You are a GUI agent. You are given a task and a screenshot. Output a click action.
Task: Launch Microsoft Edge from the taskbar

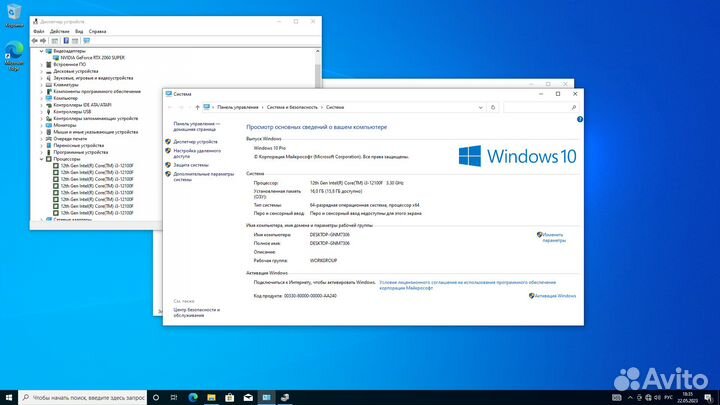(x=193, y=398)
